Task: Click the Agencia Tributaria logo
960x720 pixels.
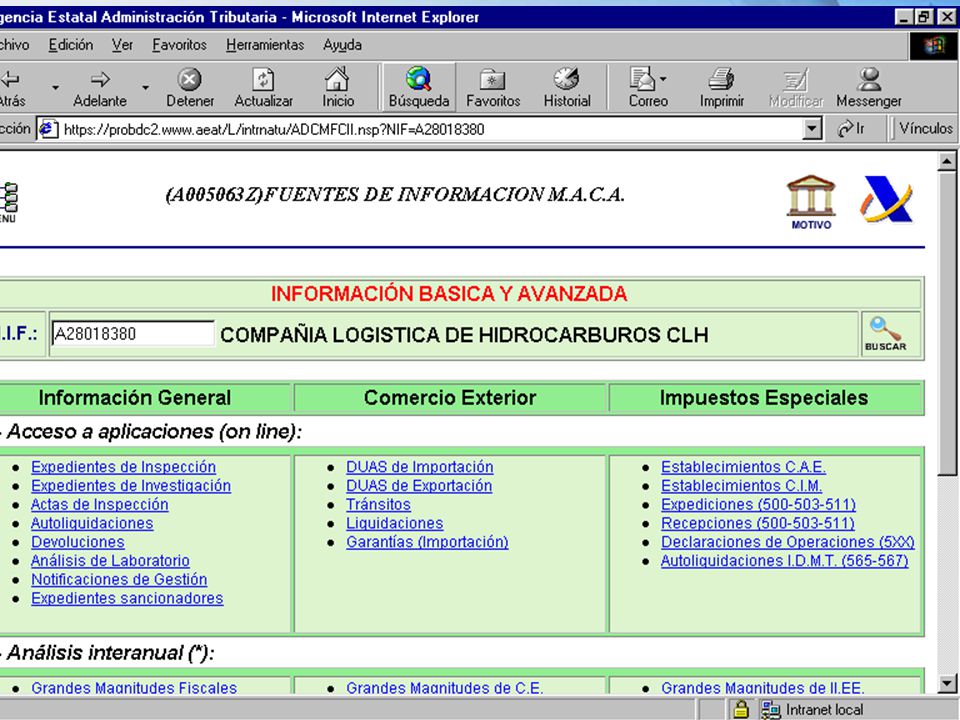Action: point(887,199)
